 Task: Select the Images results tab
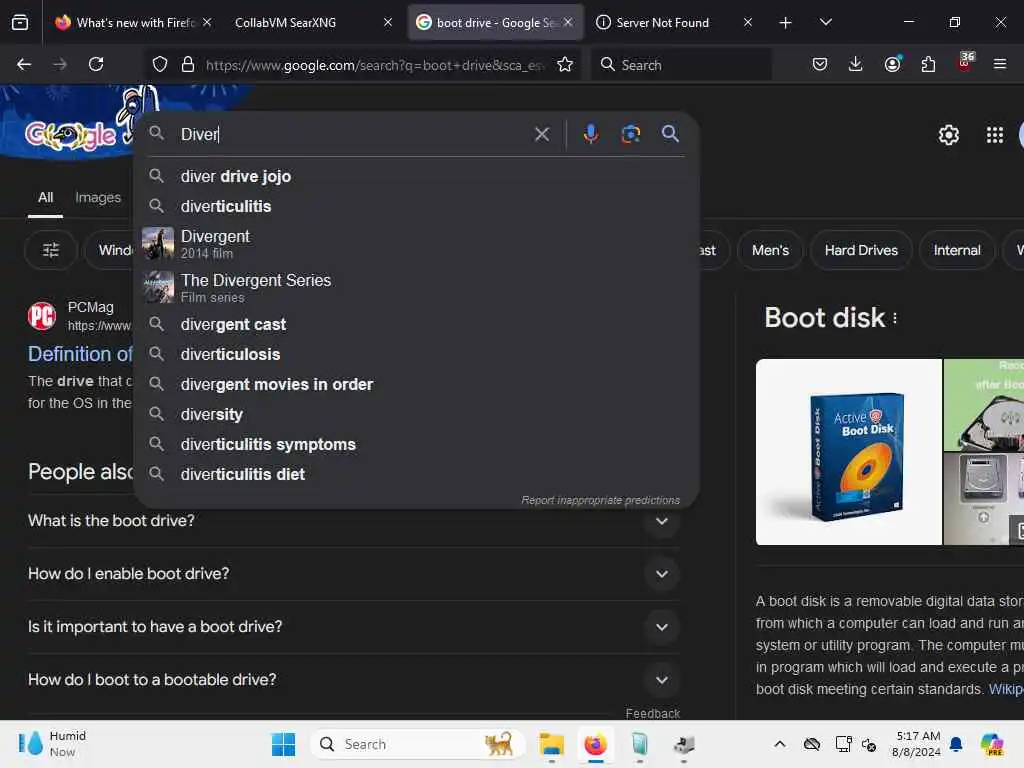tap(98, 197)
